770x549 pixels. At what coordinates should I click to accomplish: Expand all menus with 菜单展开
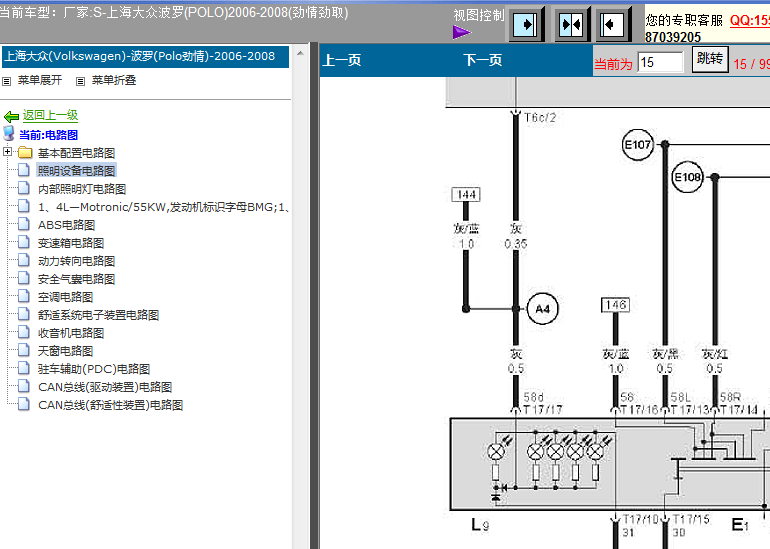click(x=40, y=80)
